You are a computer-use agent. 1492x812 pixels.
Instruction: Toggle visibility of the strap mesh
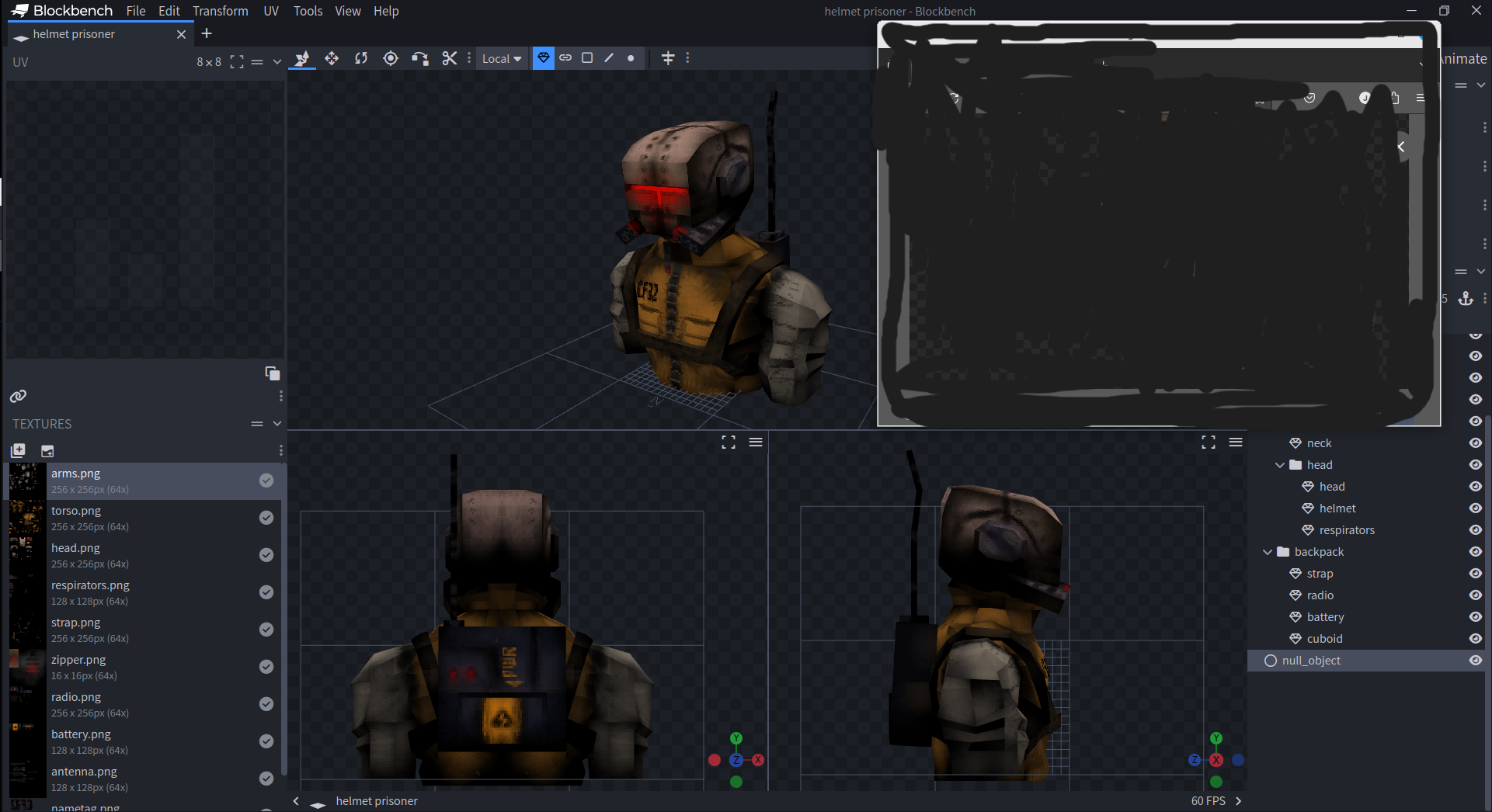1475,574
